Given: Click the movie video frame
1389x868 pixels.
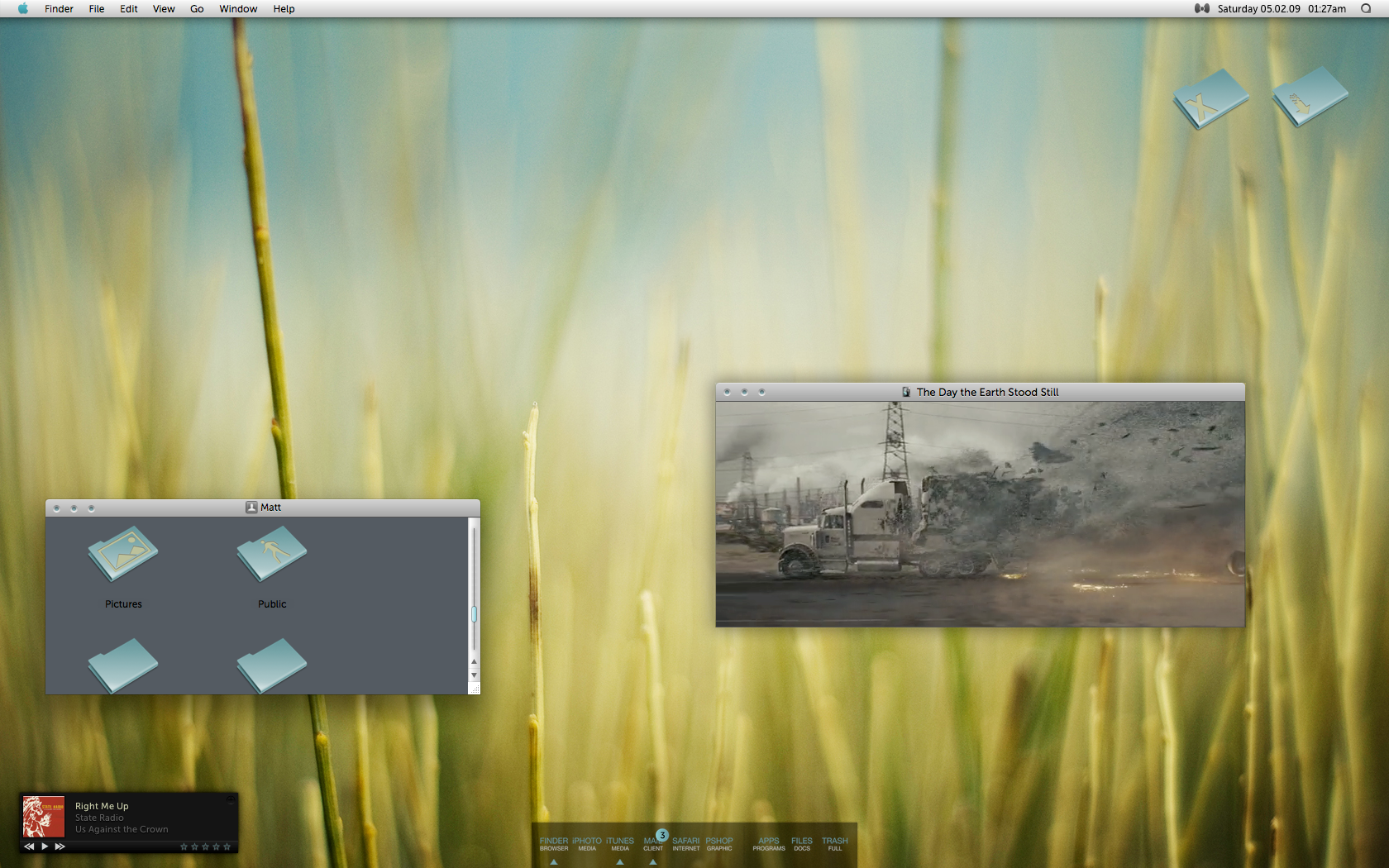Looking at the screenshot, I should [980, 514].
